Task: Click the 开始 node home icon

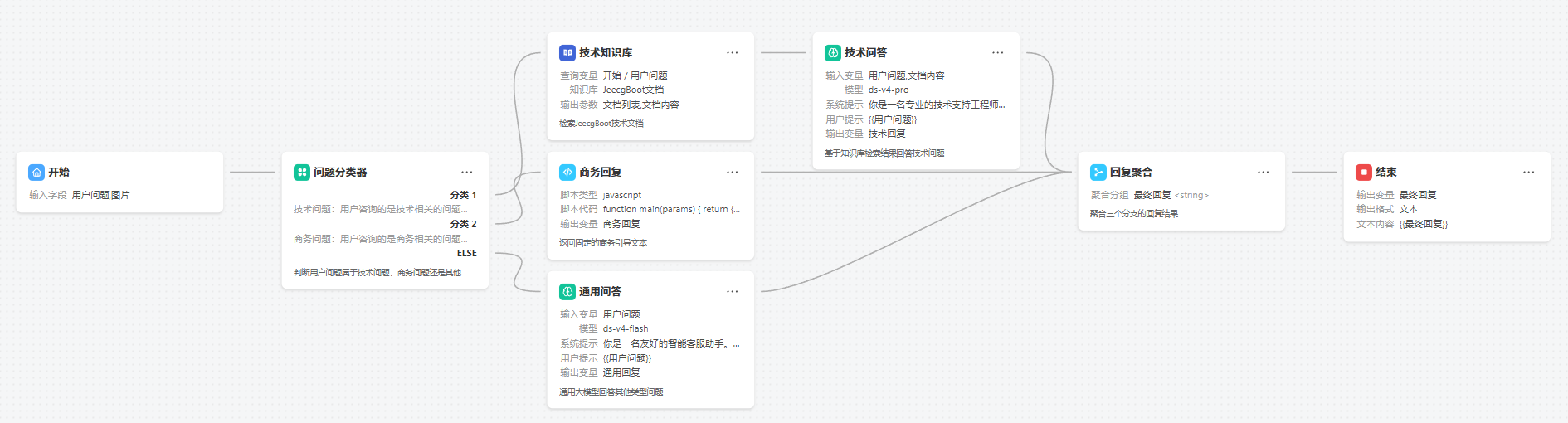Action: coord(37,172)
